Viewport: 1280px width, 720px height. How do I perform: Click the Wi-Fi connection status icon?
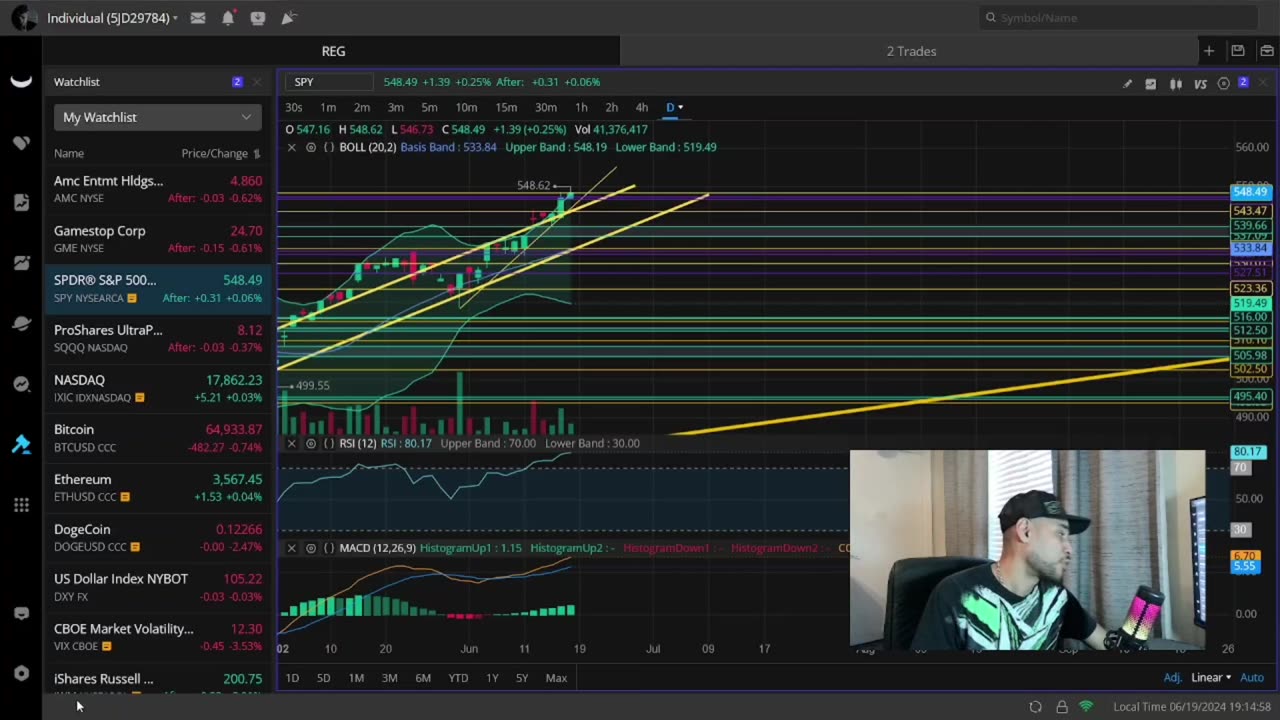point(1086,707)
